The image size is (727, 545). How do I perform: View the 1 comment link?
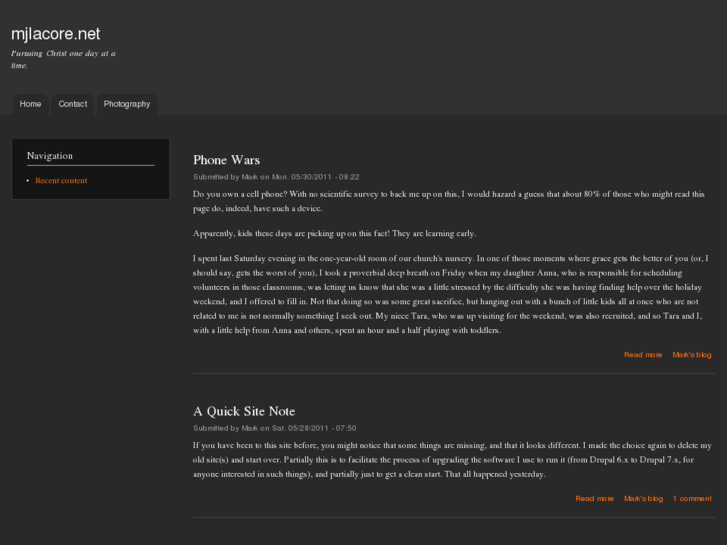(x=692, y=498)
